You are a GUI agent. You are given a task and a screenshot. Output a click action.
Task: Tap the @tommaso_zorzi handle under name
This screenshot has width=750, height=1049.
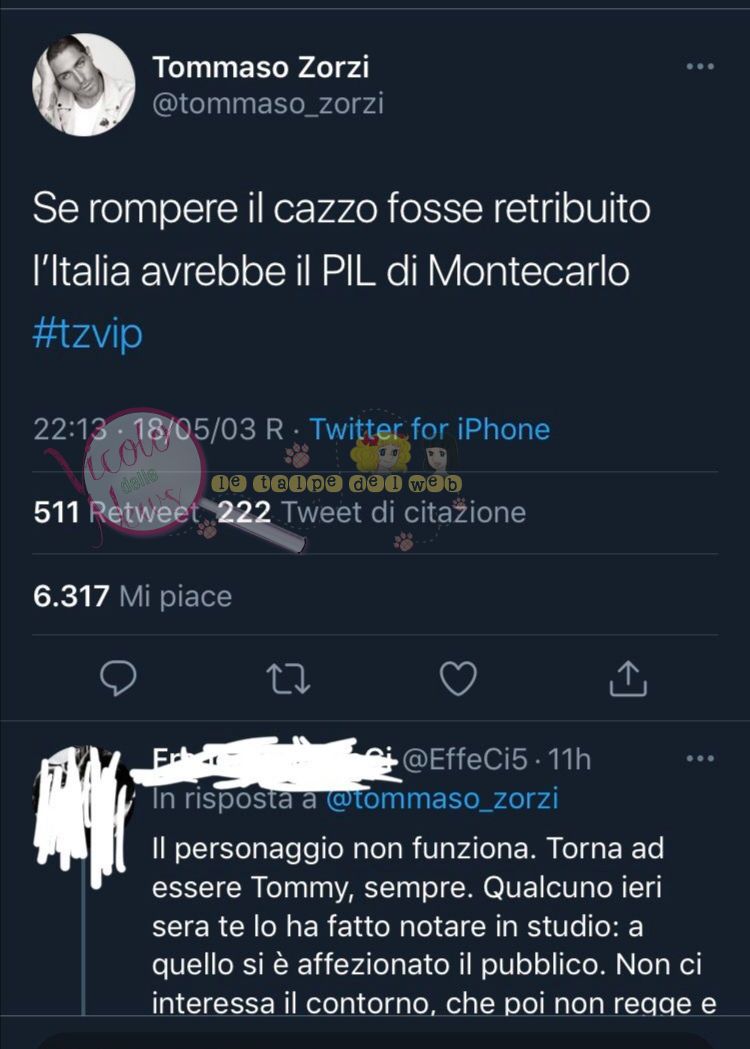tap(268, 104)
